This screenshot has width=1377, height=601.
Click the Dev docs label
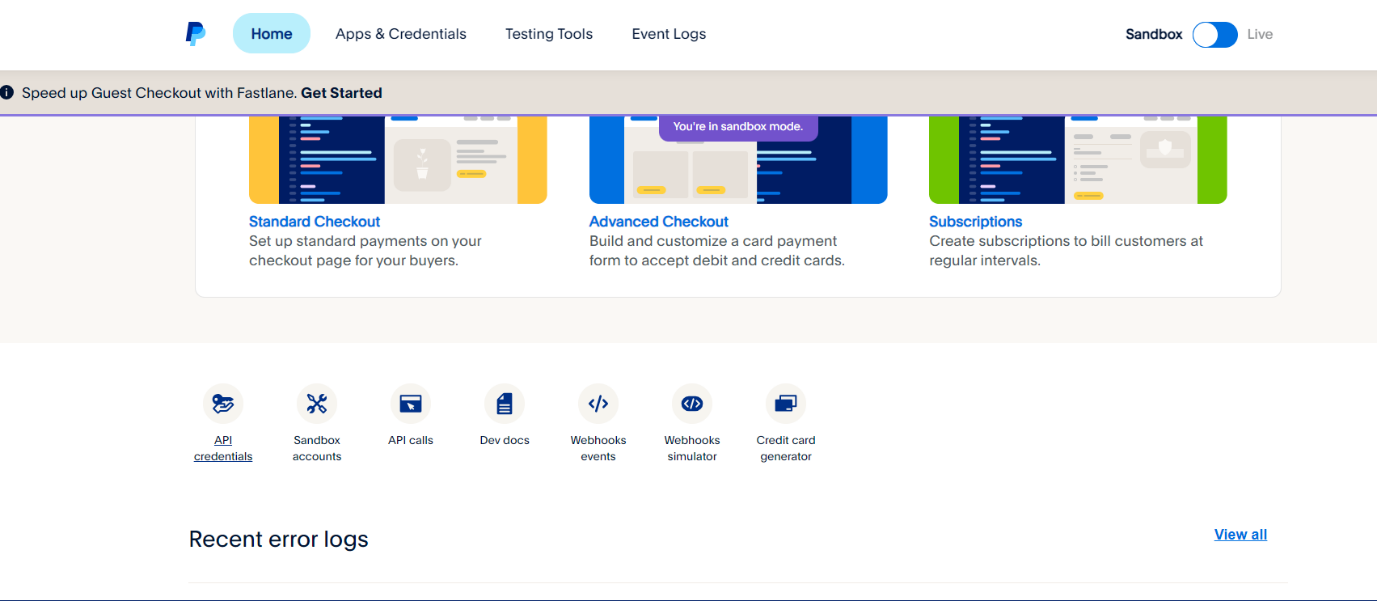point(505,440)
